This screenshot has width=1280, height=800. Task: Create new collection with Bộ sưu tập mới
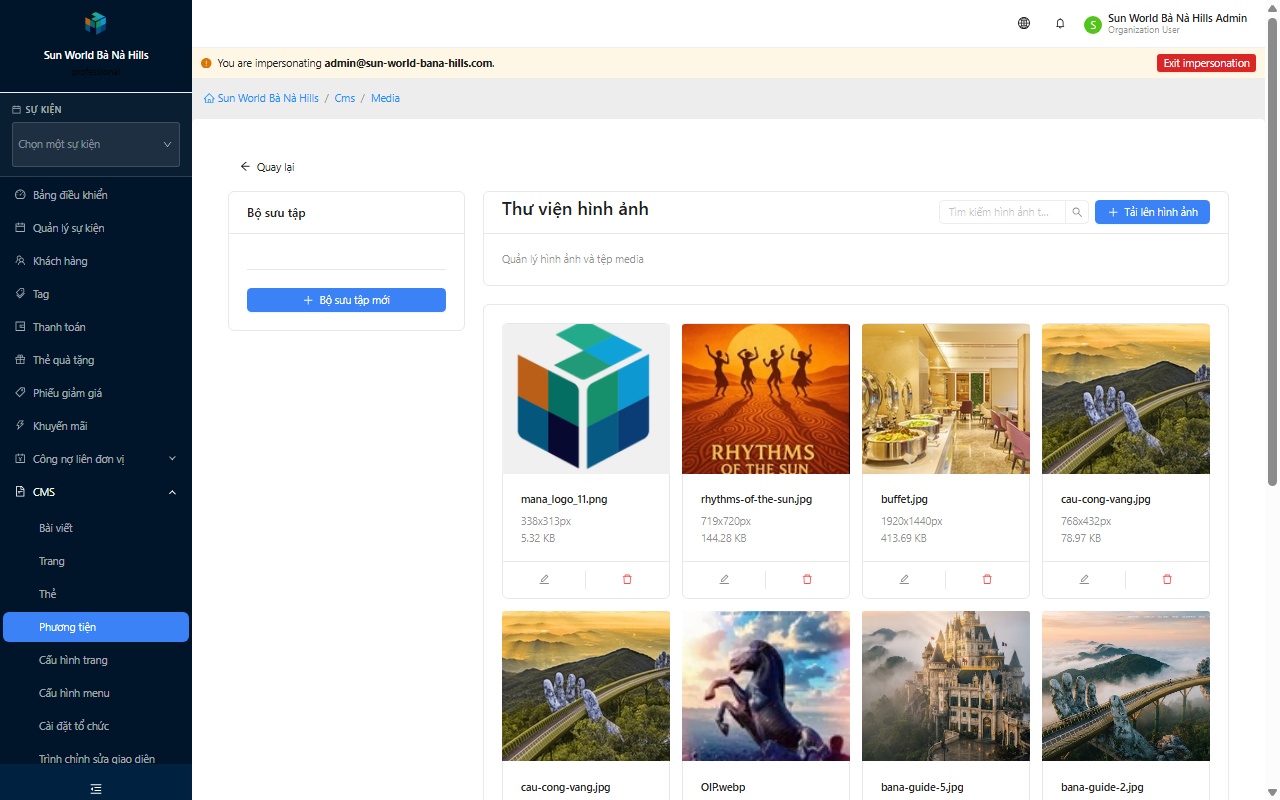pos(346,300)
